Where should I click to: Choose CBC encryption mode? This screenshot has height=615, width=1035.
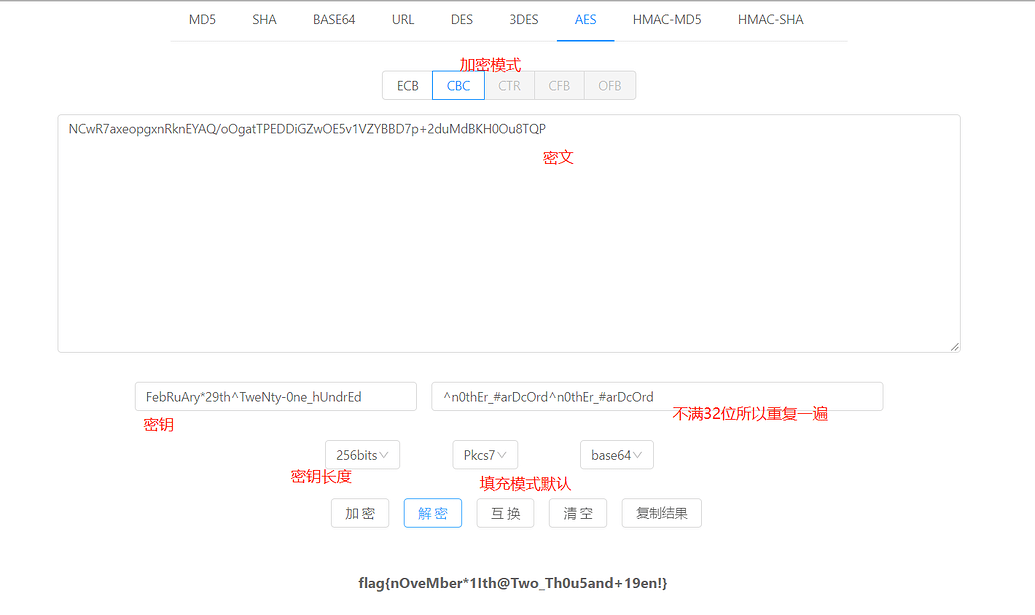click(458, 86)
